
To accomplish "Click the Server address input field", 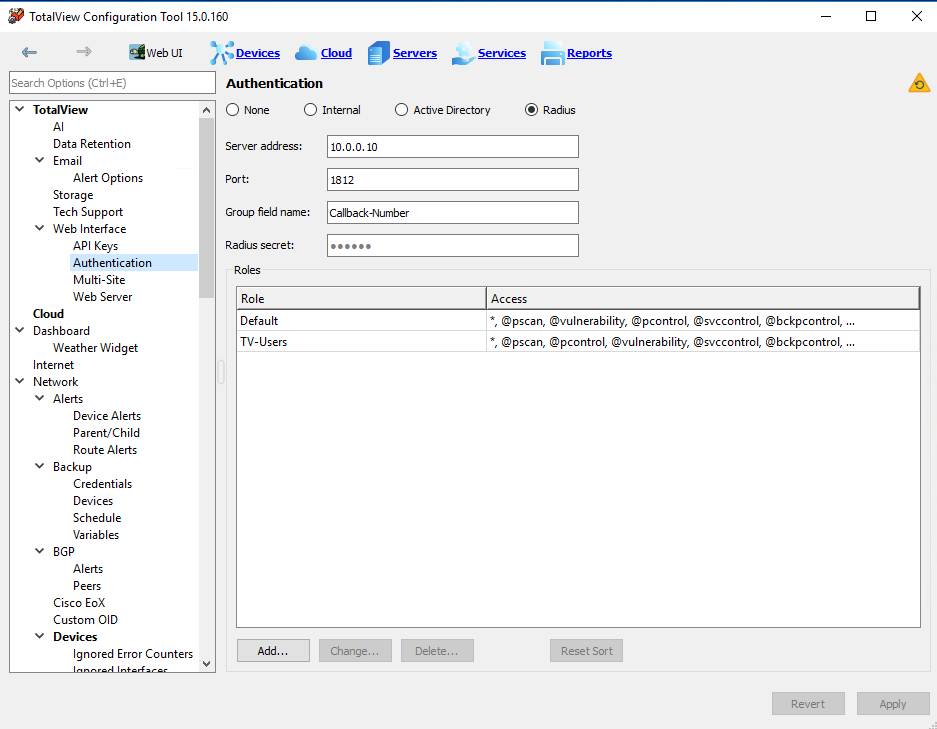I will (x=452, y=146).
